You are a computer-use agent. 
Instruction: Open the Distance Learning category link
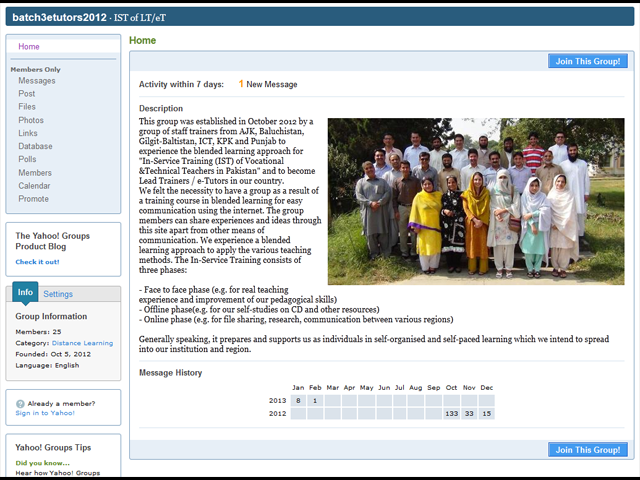(x=82, y=343)
